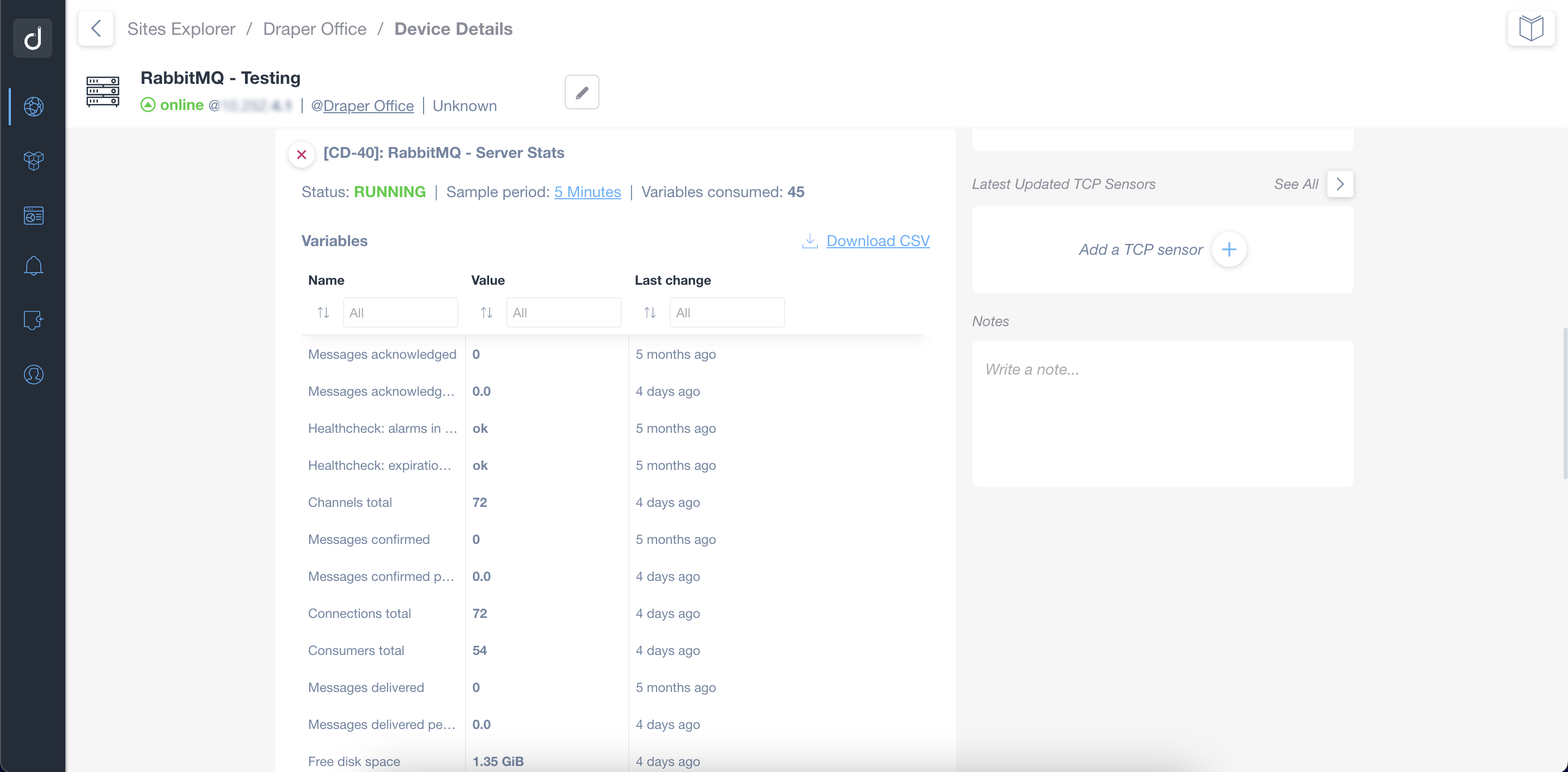Image resolution: width=1568 pixels, height=772 pixels.
Task: Sort by the Value column
Action: click(486, 313)
